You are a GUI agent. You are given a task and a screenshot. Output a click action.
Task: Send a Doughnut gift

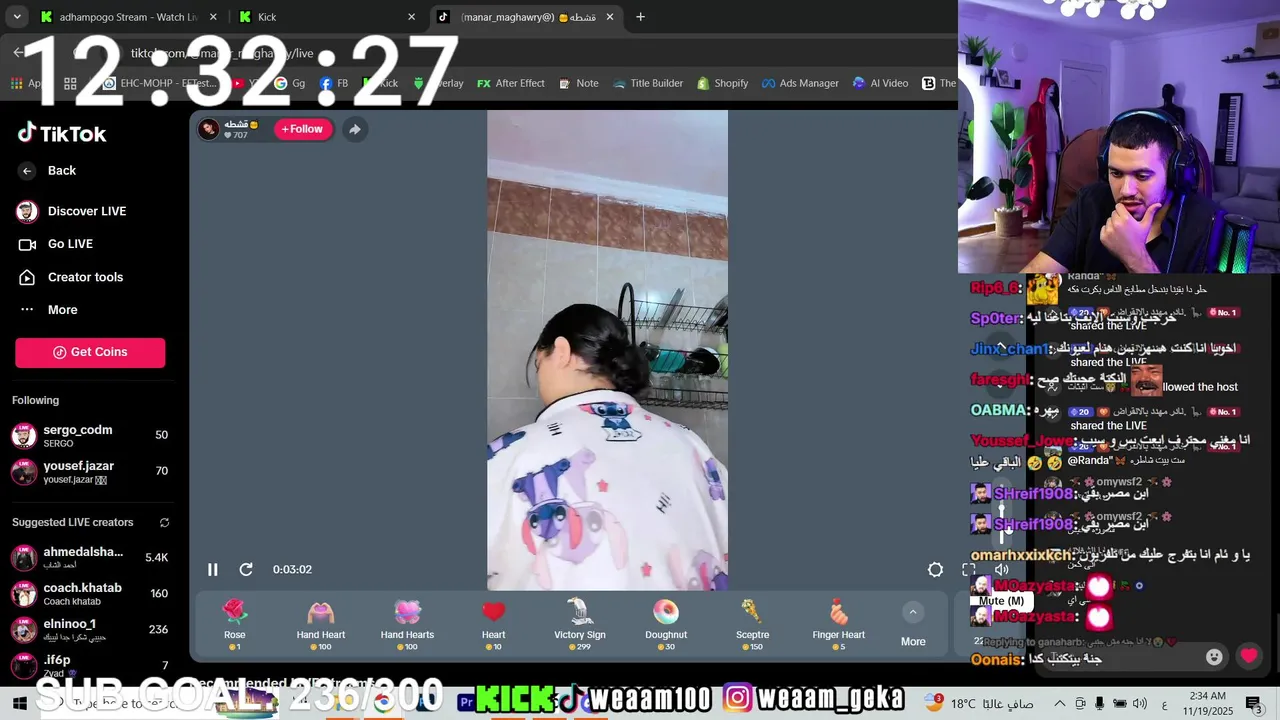[x=666, y=624]
